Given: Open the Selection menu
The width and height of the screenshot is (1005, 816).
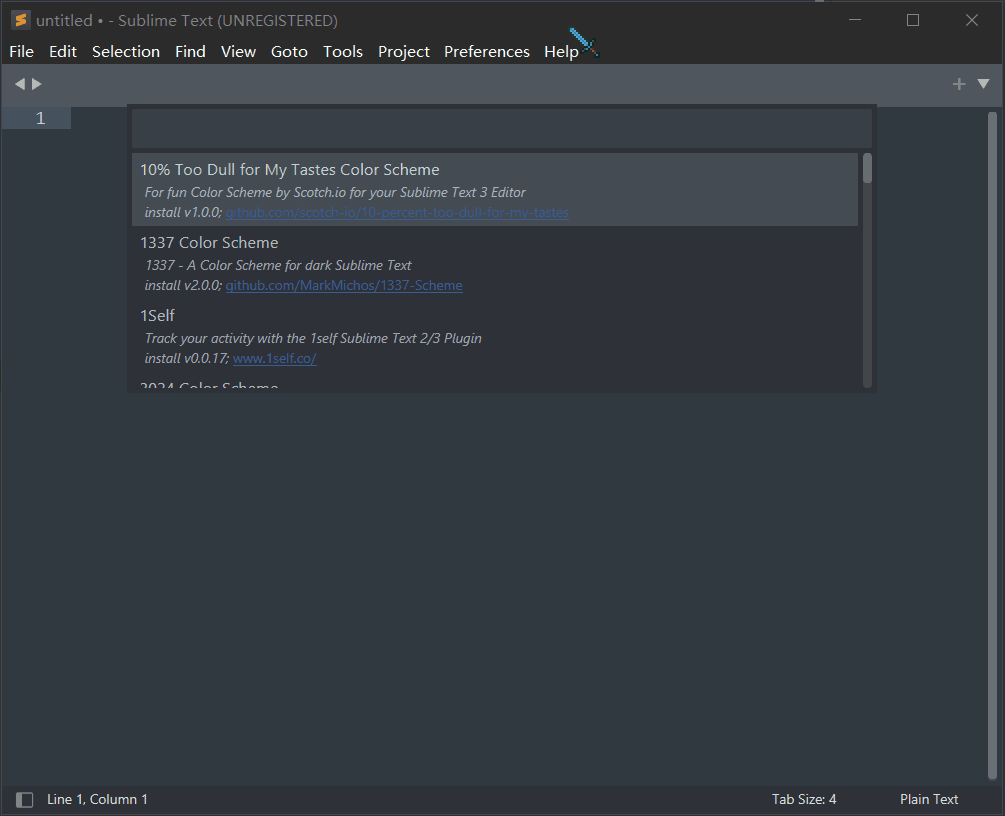Looking at the screenshot, I should (x=126, y=51).
